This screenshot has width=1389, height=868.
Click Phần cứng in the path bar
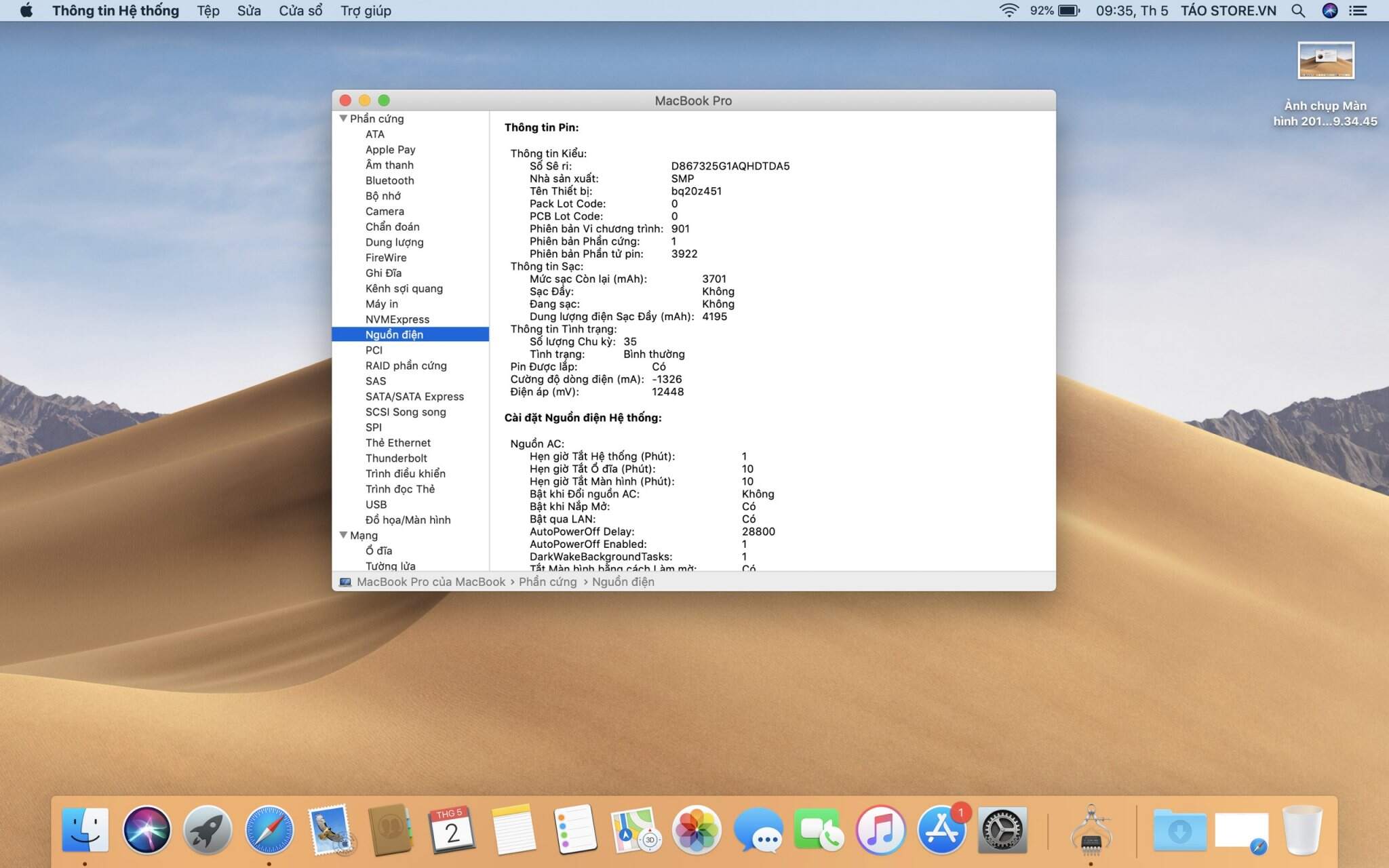point(547,582)
